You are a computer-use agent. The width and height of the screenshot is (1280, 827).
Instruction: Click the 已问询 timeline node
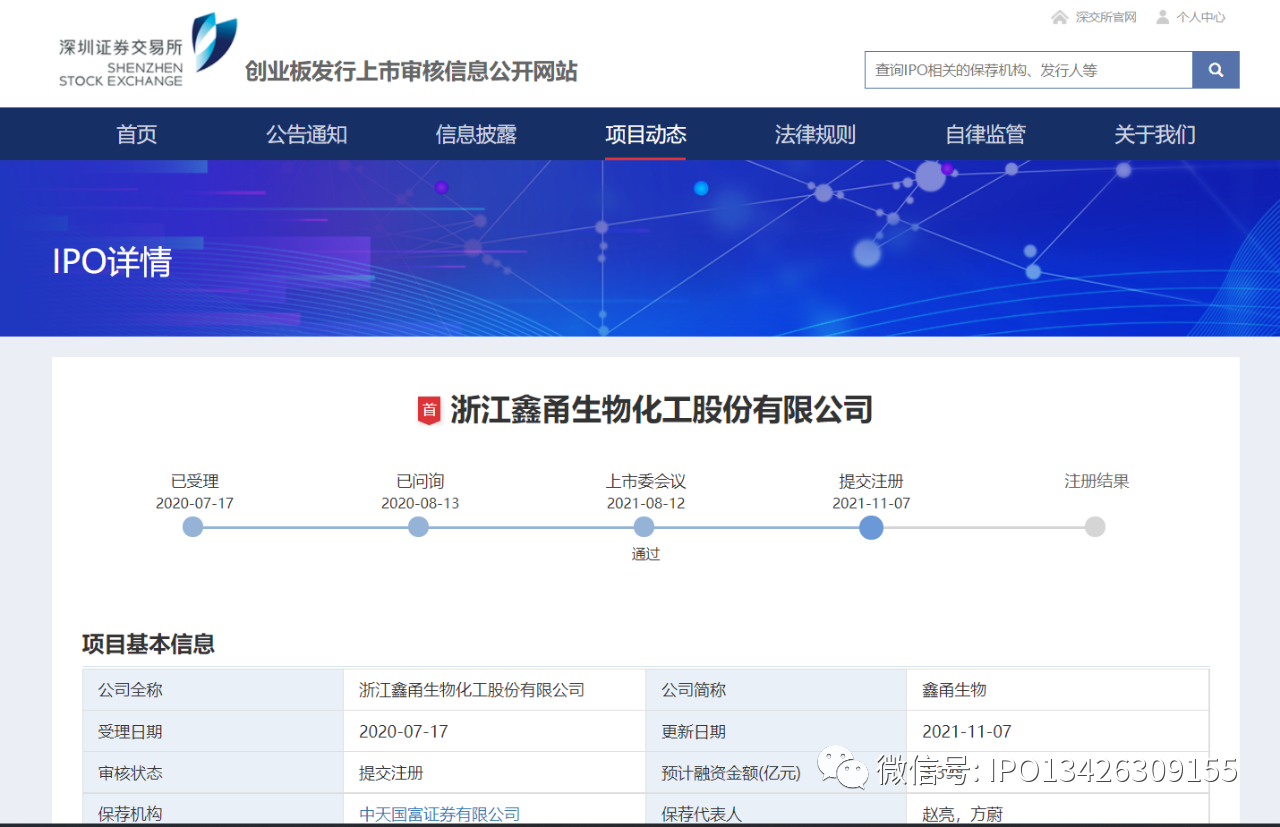click(x=419, y=527)
